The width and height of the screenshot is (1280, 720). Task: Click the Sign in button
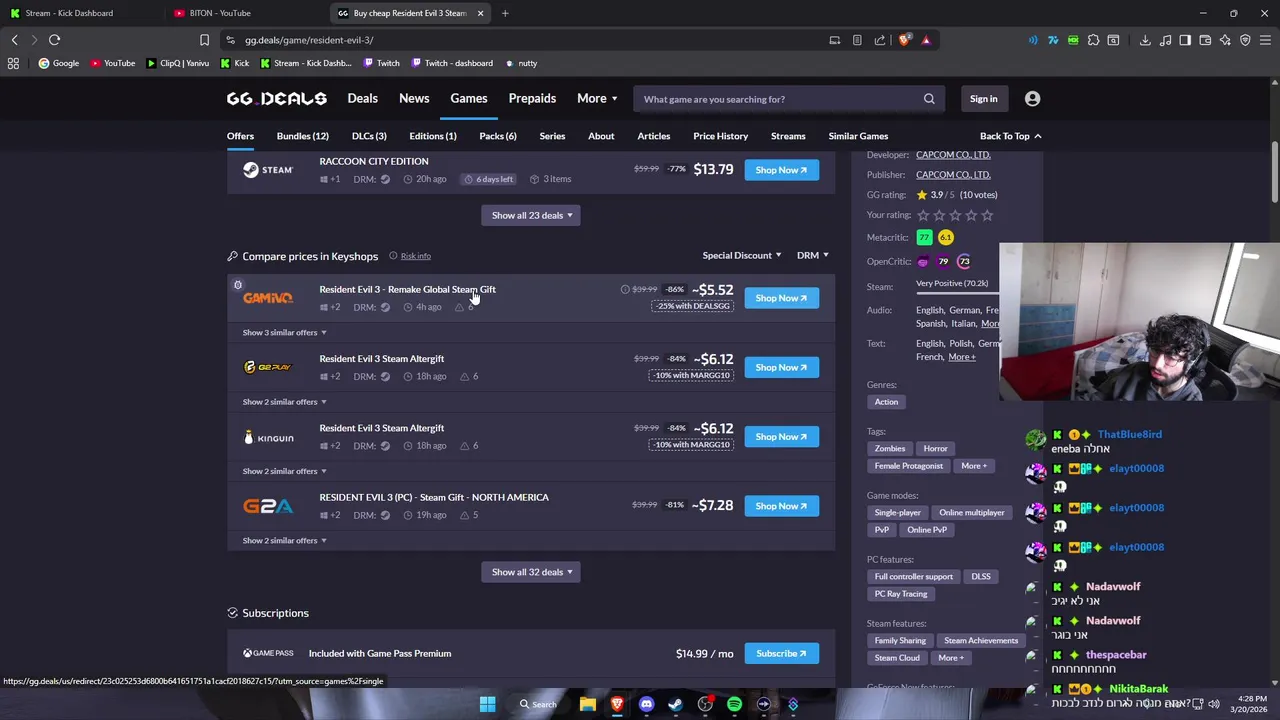point(983,99)
